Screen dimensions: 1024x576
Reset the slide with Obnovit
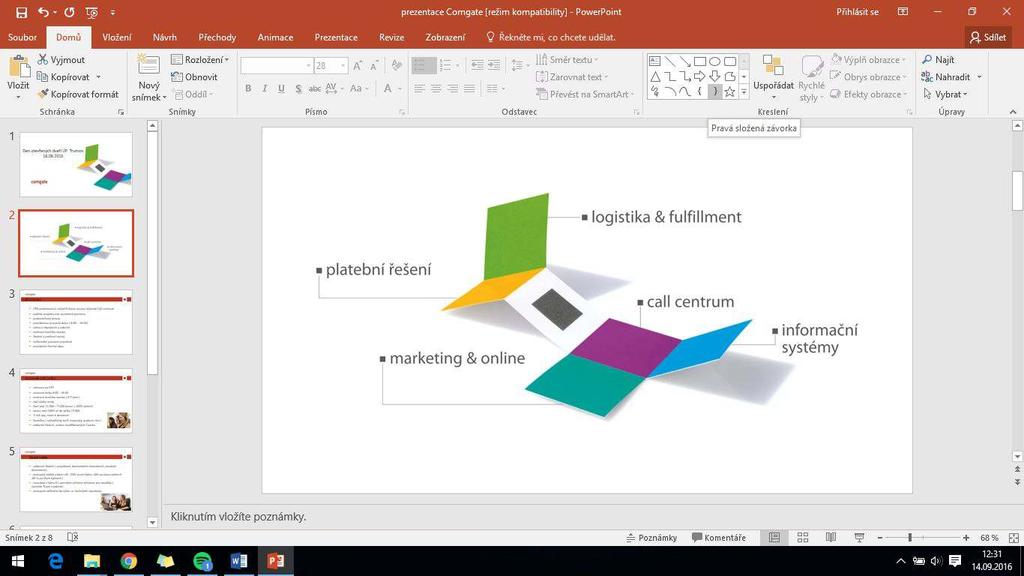194,77
